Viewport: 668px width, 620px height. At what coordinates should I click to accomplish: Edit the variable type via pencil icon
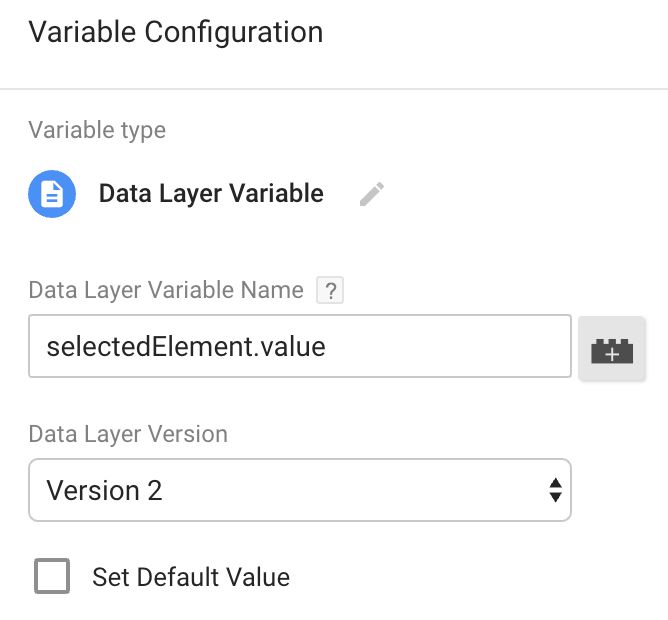[371, 194]
